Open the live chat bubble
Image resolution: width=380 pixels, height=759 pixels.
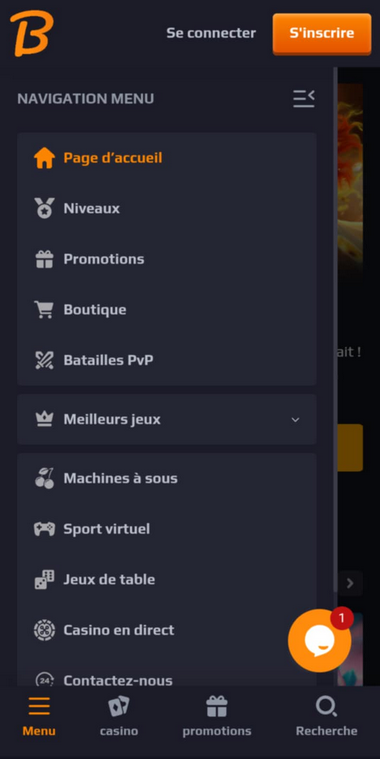pyautogui.click(x=319, y=640)
